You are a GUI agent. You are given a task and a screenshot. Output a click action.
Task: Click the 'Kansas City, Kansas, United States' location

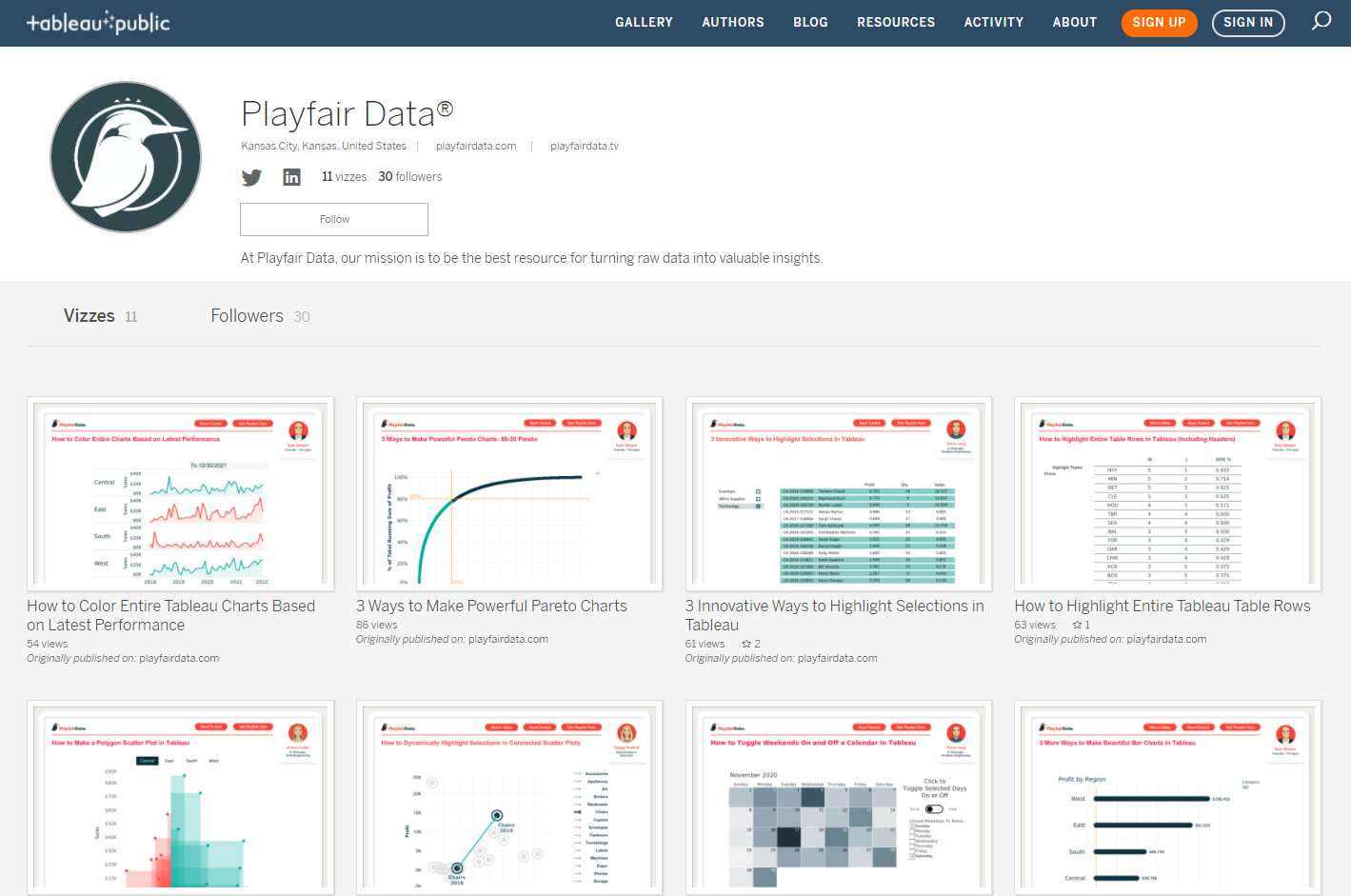pos(324,147)
